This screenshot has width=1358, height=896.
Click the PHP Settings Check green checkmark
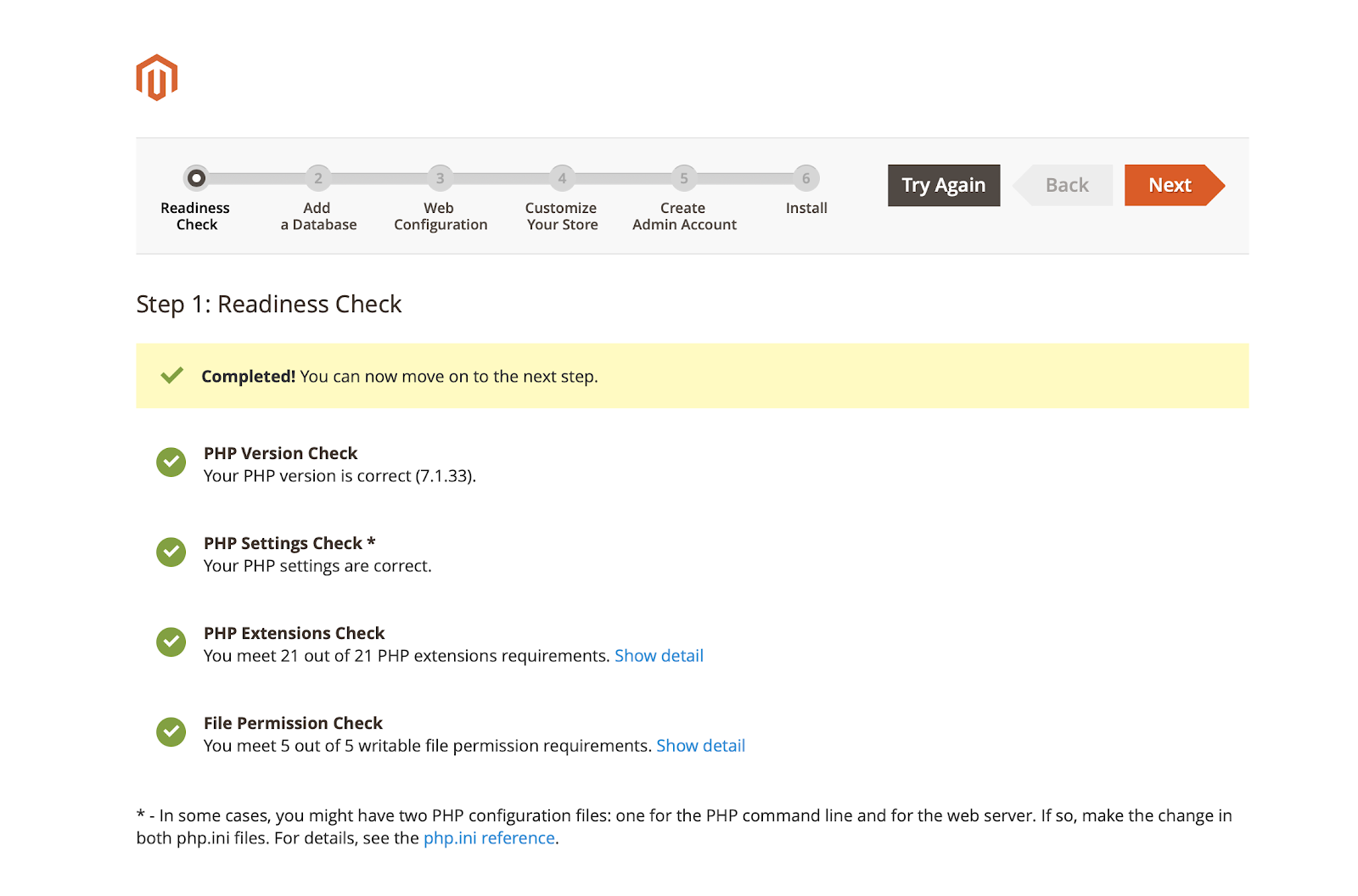click(171, 552)
